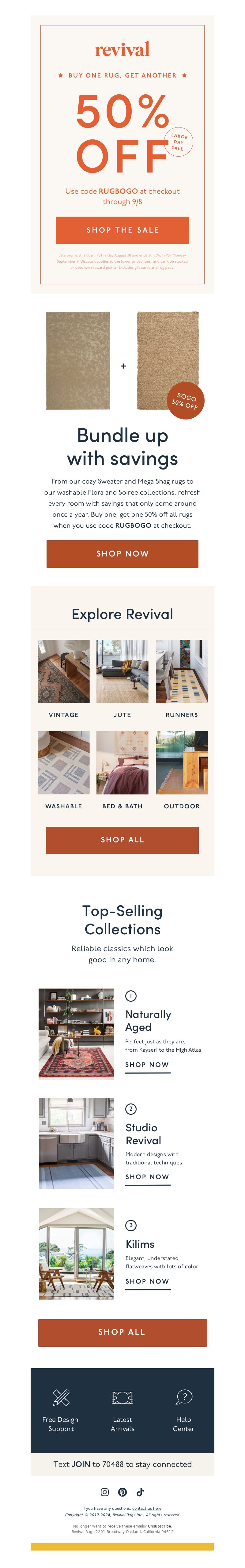Select the Runners category image
The image size is (245, 1568).
181,671
